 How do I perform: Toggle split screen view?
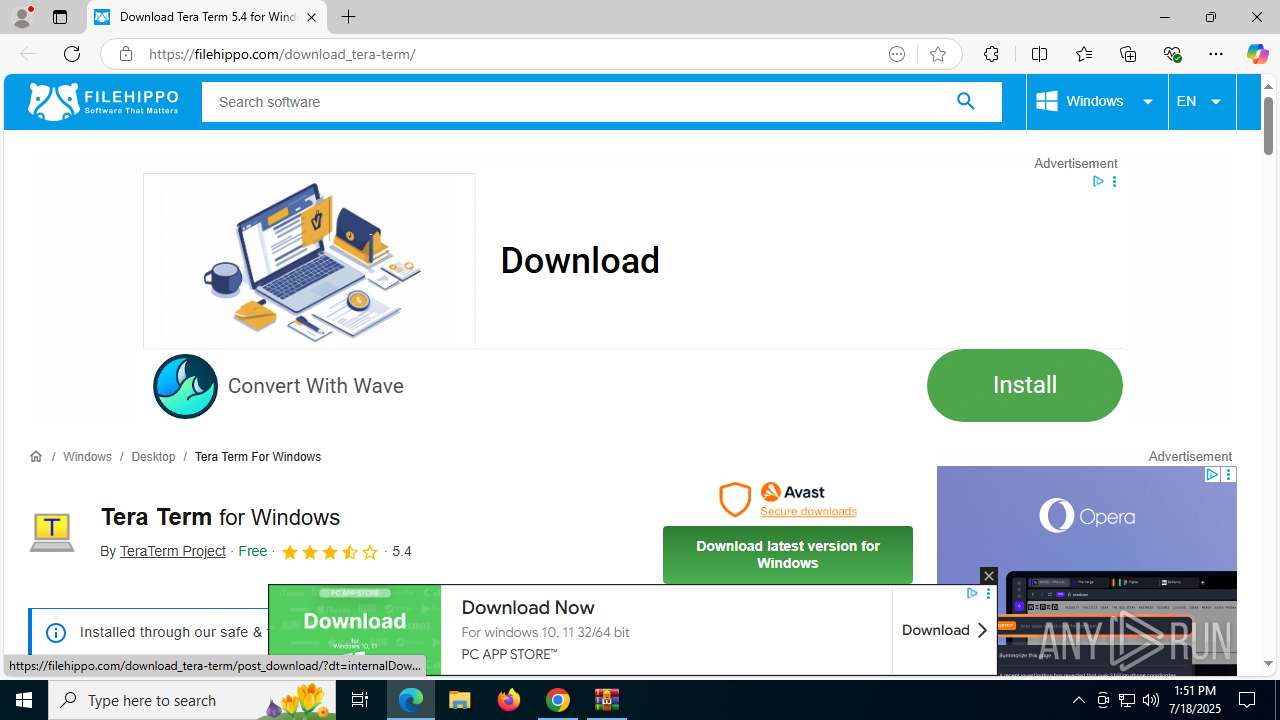pos(1039,54)
